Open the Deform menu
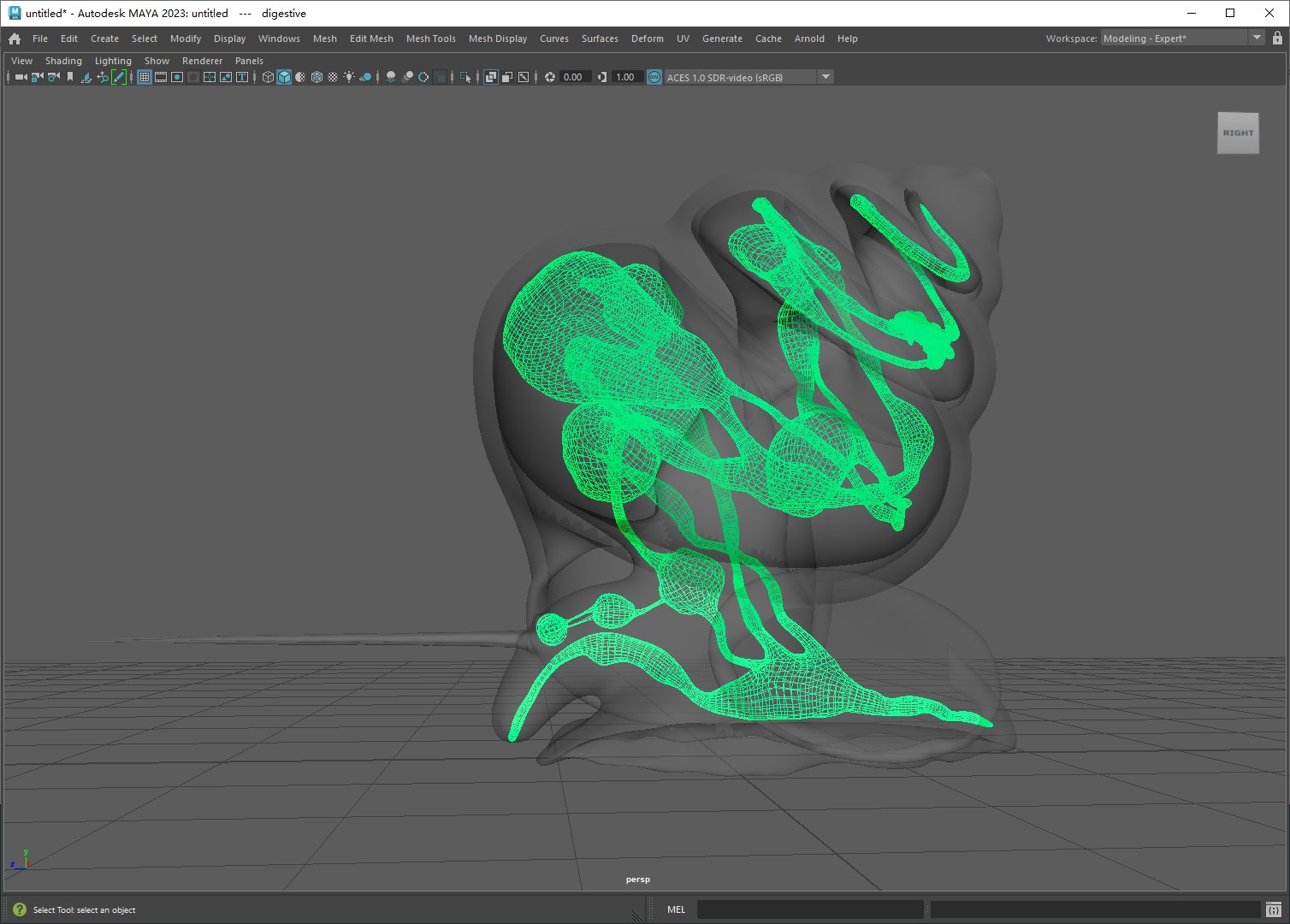Viewport: 1290px width, 924px height. (x=648, y=38)
